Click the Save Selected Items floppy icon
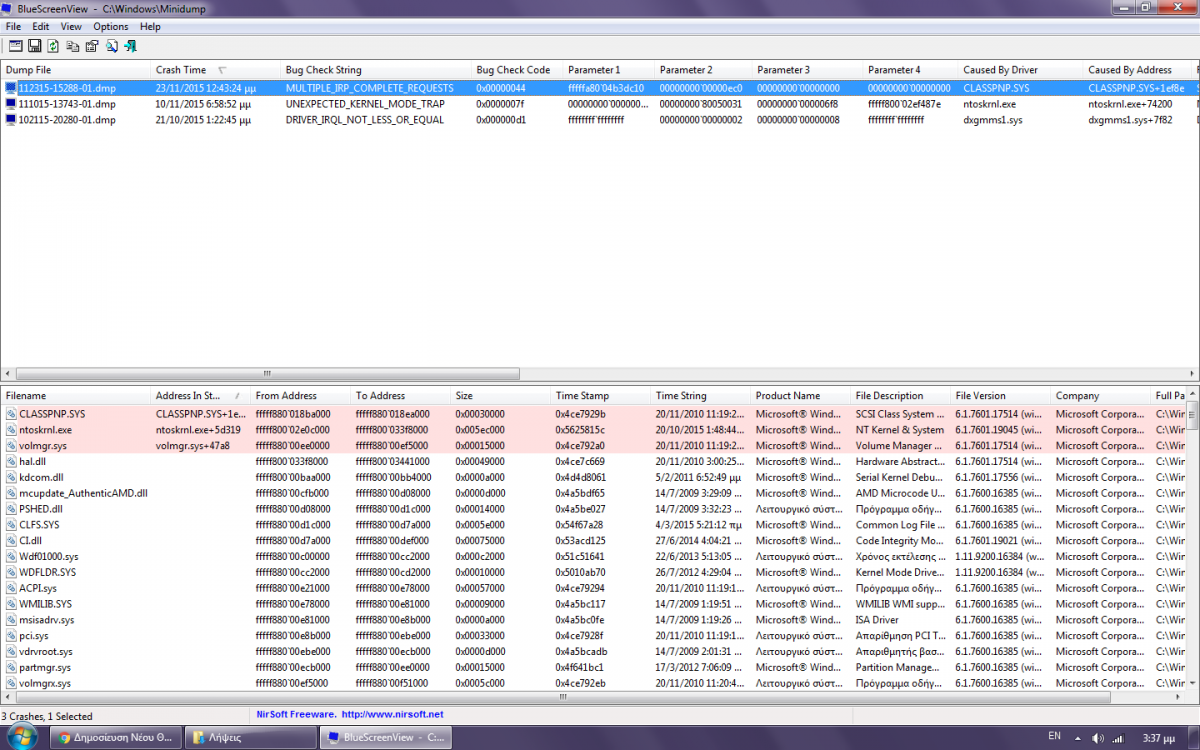 [x=34, y=46]
